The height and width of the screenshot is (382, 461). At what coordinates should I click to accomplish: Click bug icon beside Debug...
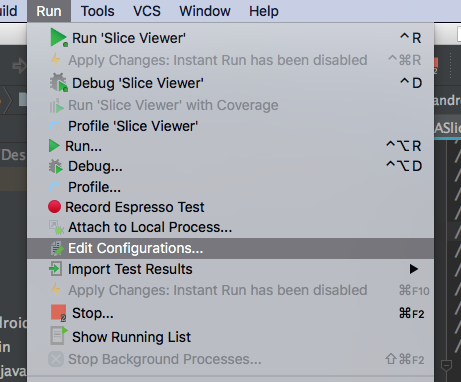[56, 166]
